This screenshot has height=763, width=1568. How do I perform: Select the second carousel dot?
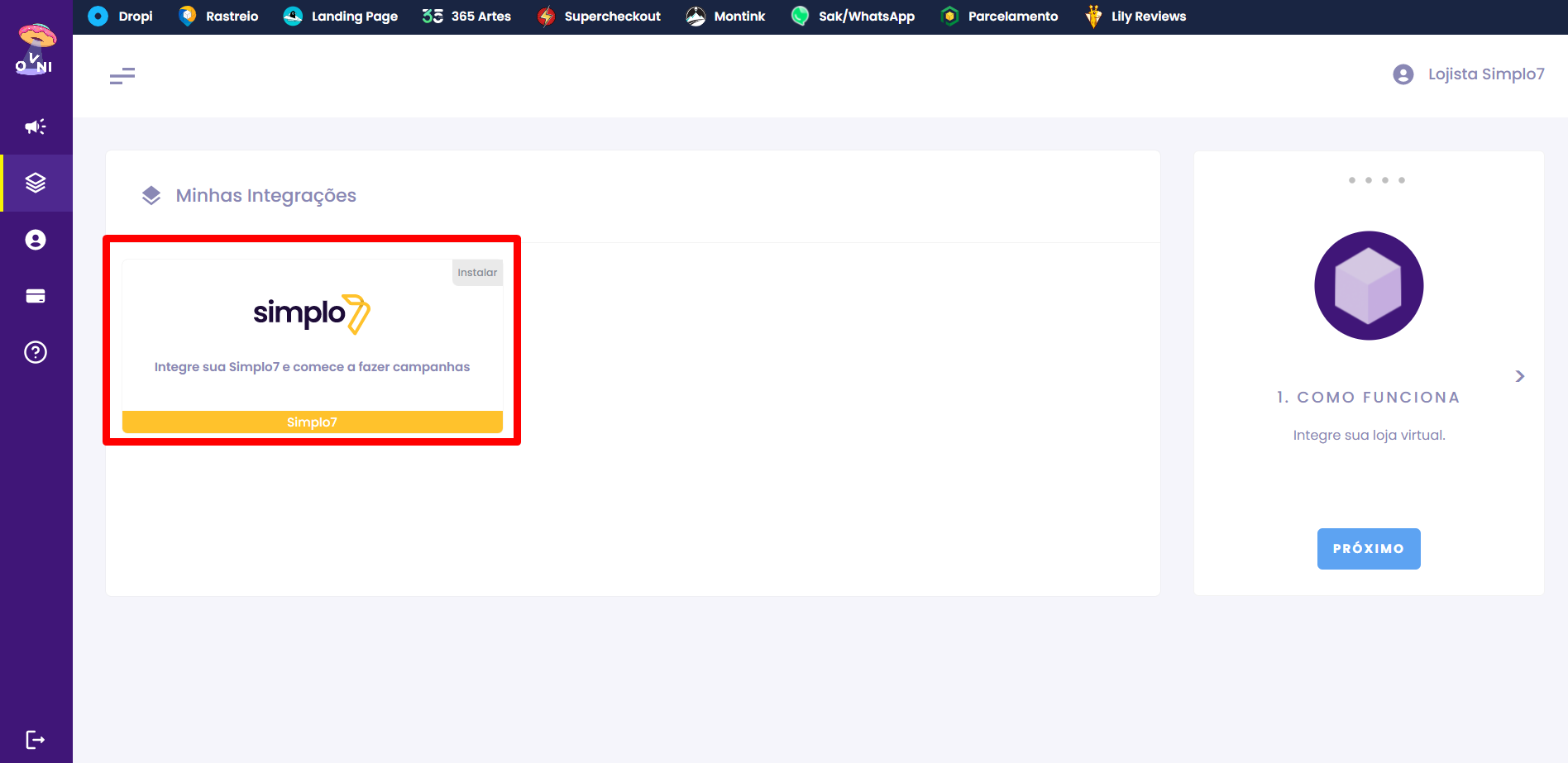(x=1369, y=180)
